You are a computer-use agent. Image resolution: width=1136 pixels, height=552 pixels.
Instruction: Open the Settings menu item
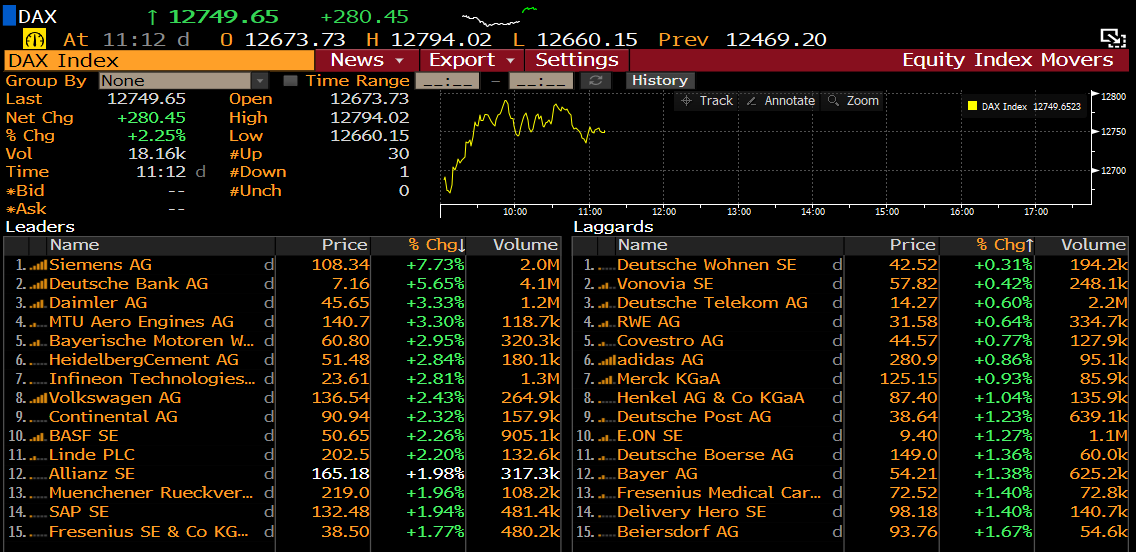point(577,59)
